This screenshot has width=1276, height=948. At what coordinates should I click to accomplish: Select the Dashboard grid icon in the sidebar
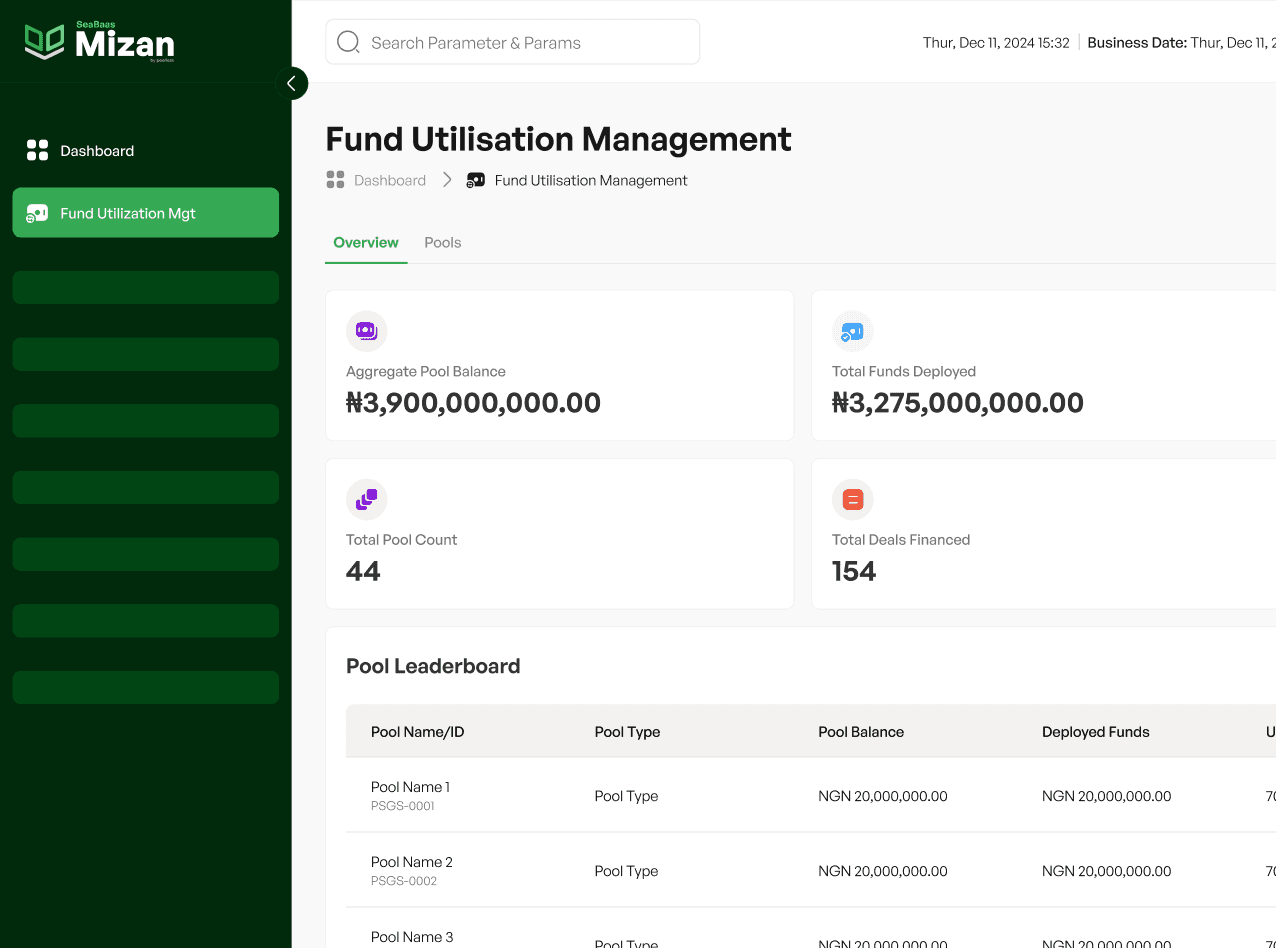(37, 150)
